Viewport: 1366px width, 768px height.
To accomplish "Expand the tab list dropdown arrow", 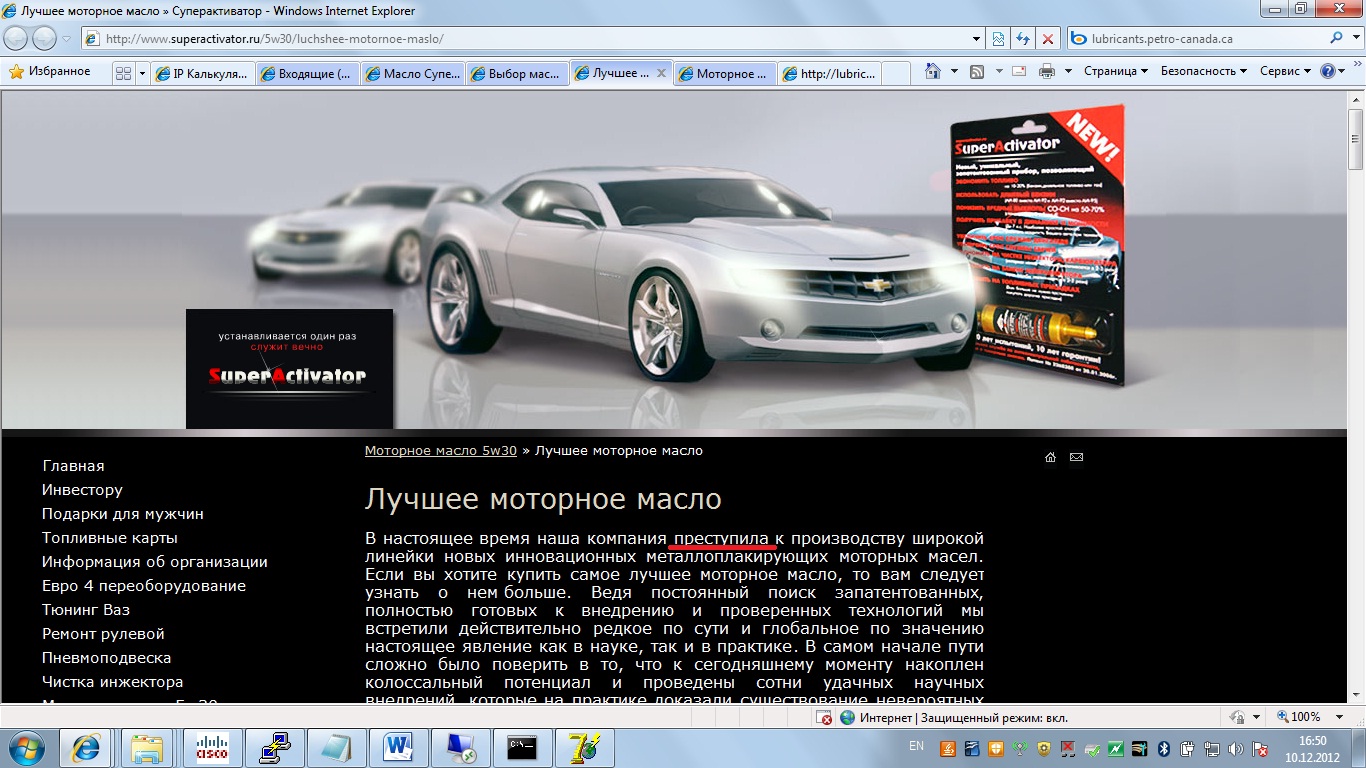I will click(142, 73).
